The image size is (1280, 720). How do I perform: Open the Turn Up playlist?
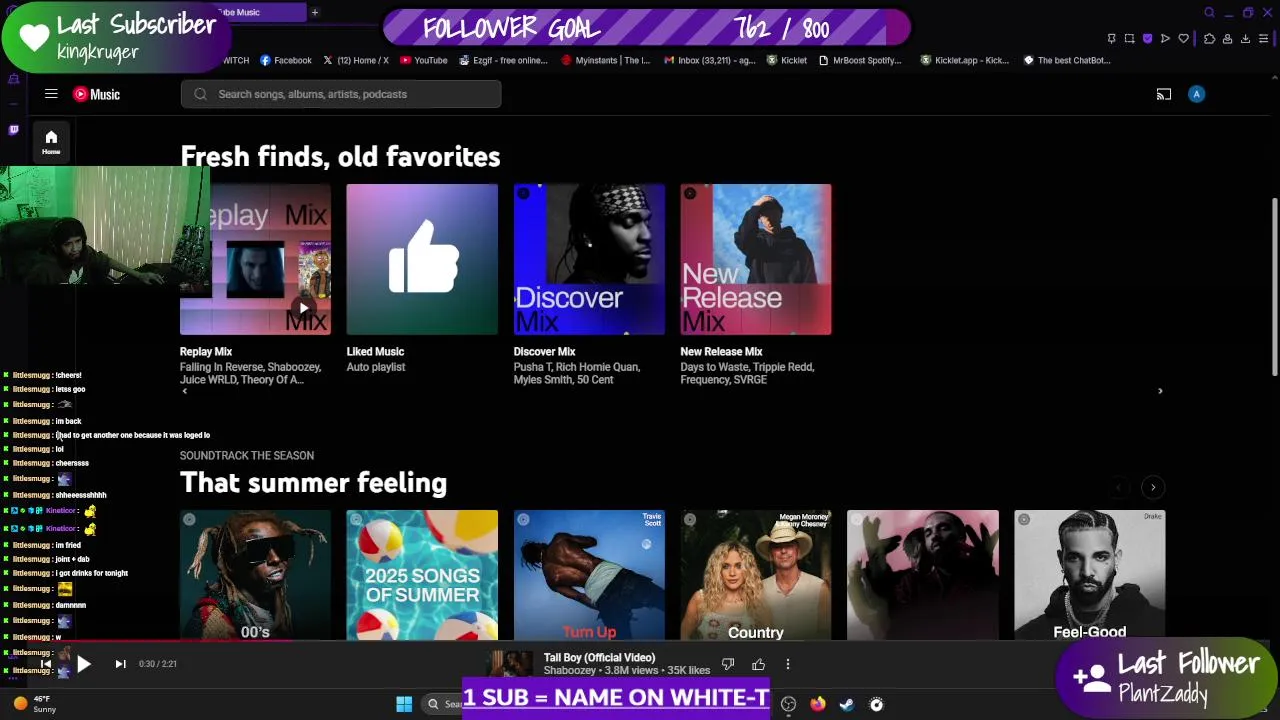[x=589, y=575]
